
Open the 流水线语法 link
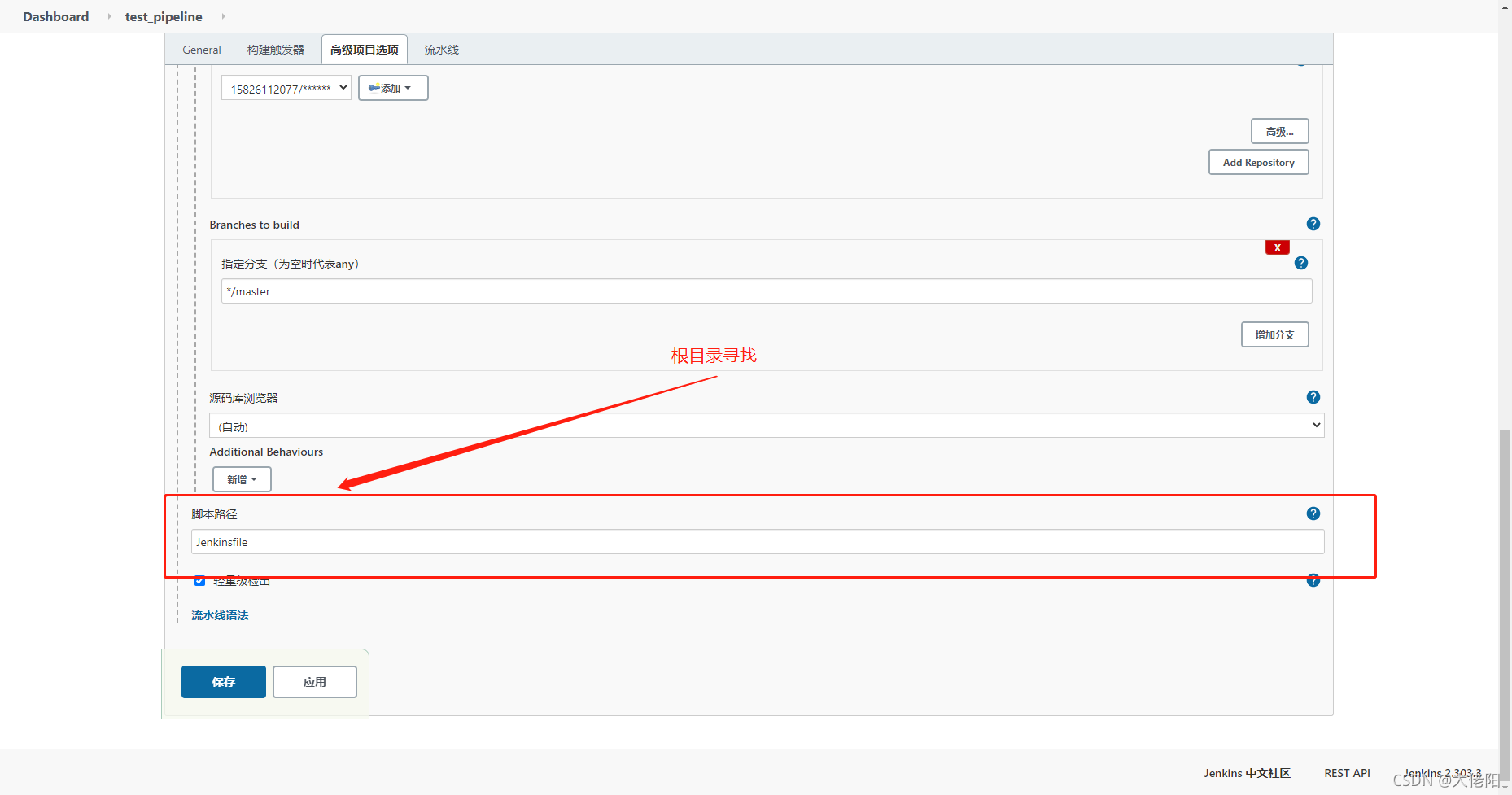(220, 615)
